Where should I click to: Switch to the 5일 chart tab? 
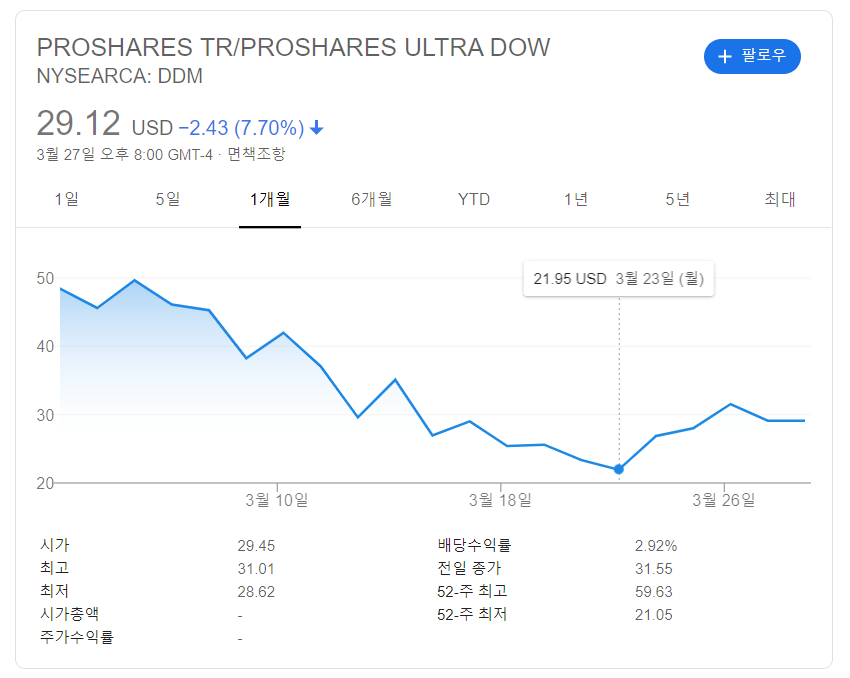point(167,199)
